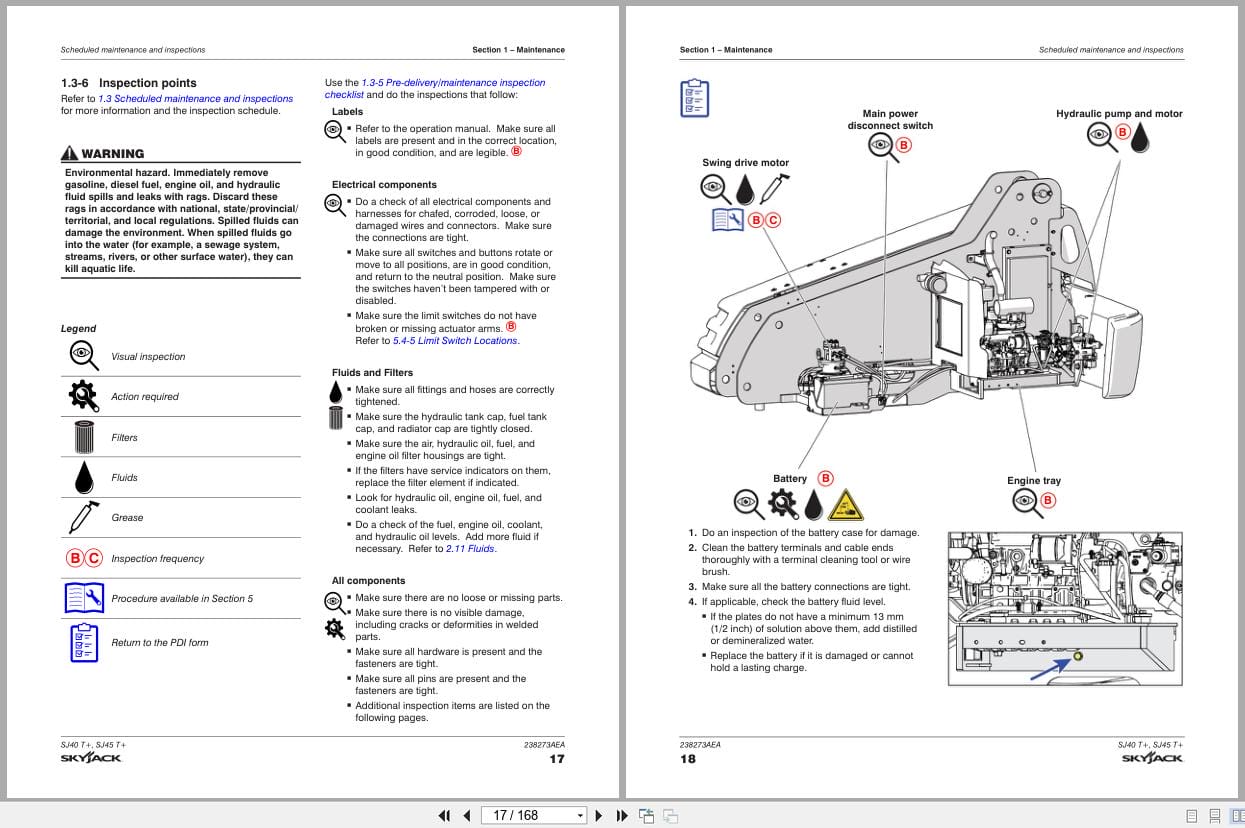The width and height of the screenshot is (1245, 828).
Task: Click the go-to-previous-view icon
Action: click(x=647, y=815)
